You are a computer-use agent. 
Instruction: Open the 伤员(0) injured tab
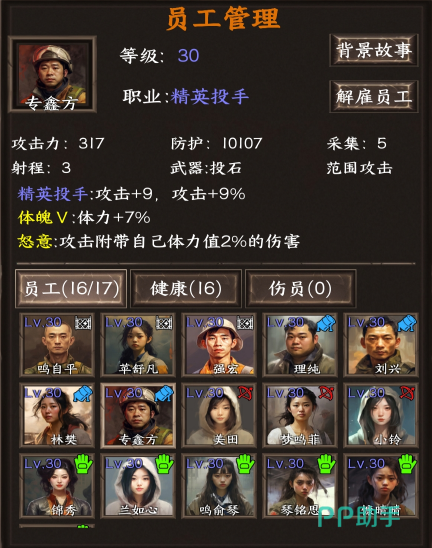click(301, 288)
